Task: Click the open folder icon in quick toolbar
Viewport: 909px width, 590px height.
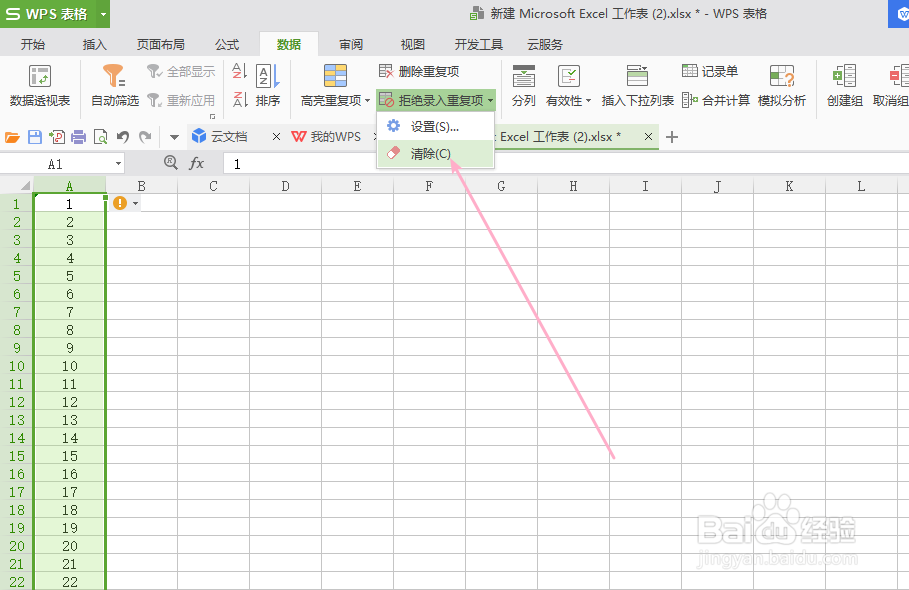Action: (x=12, y=137)
